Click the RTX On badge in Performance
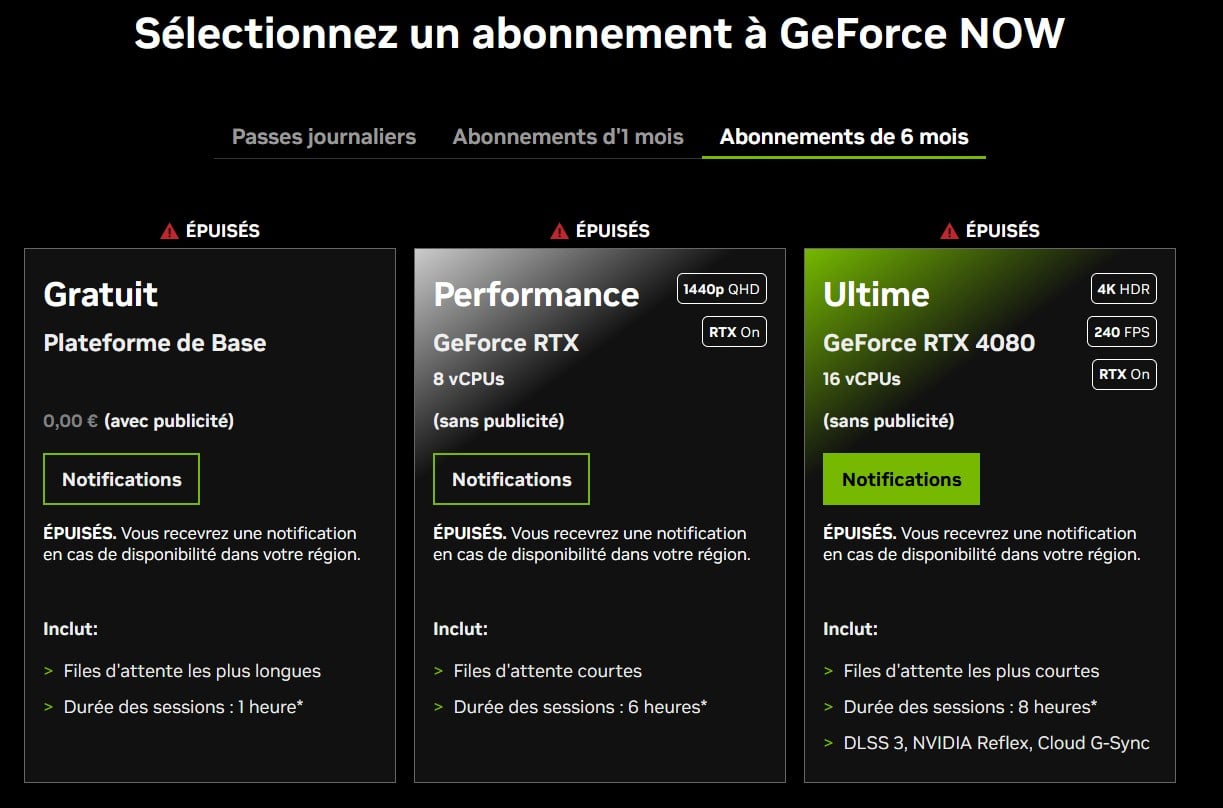This screenshot has width=1223, height=808. click(x=734, y=332)
